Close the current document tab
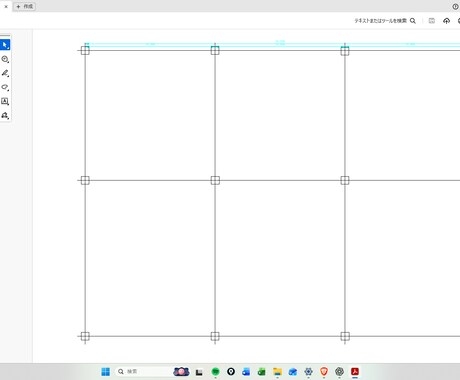The height and width of the screenshot is (380, 460). [6, 6]
